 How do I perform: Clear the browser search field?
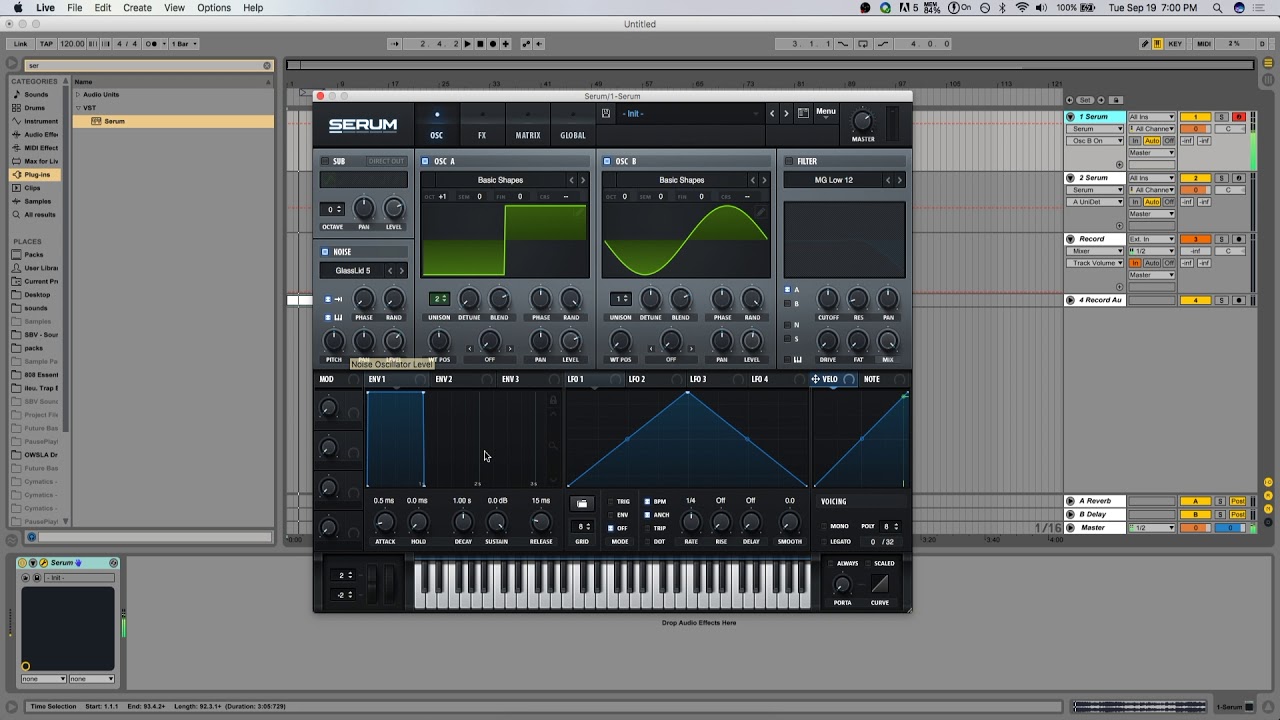point(267,66)
